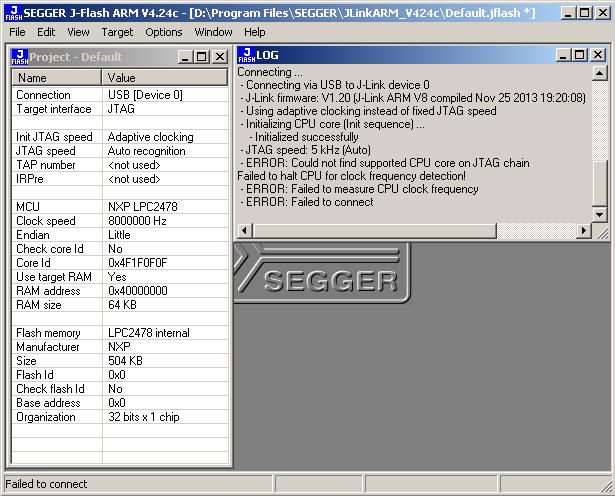Click the 'Failed to connect' status bar text
The width and height of the screenshot is (615, 496).
(46, 484)
